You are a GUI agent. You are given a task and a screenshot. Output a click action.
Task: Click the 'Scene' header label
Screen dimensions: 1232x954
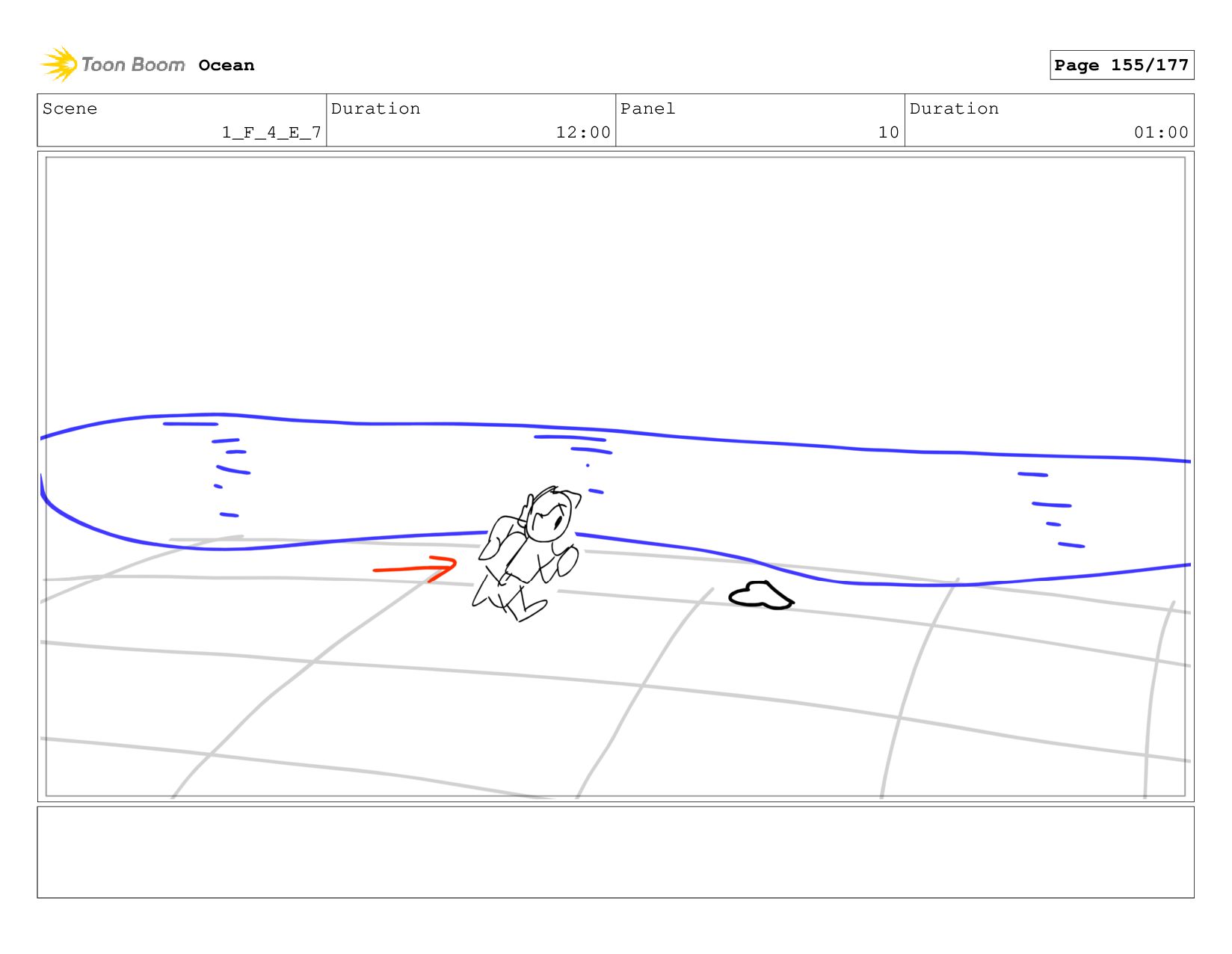pyautogui.click(x=70, y=108)
